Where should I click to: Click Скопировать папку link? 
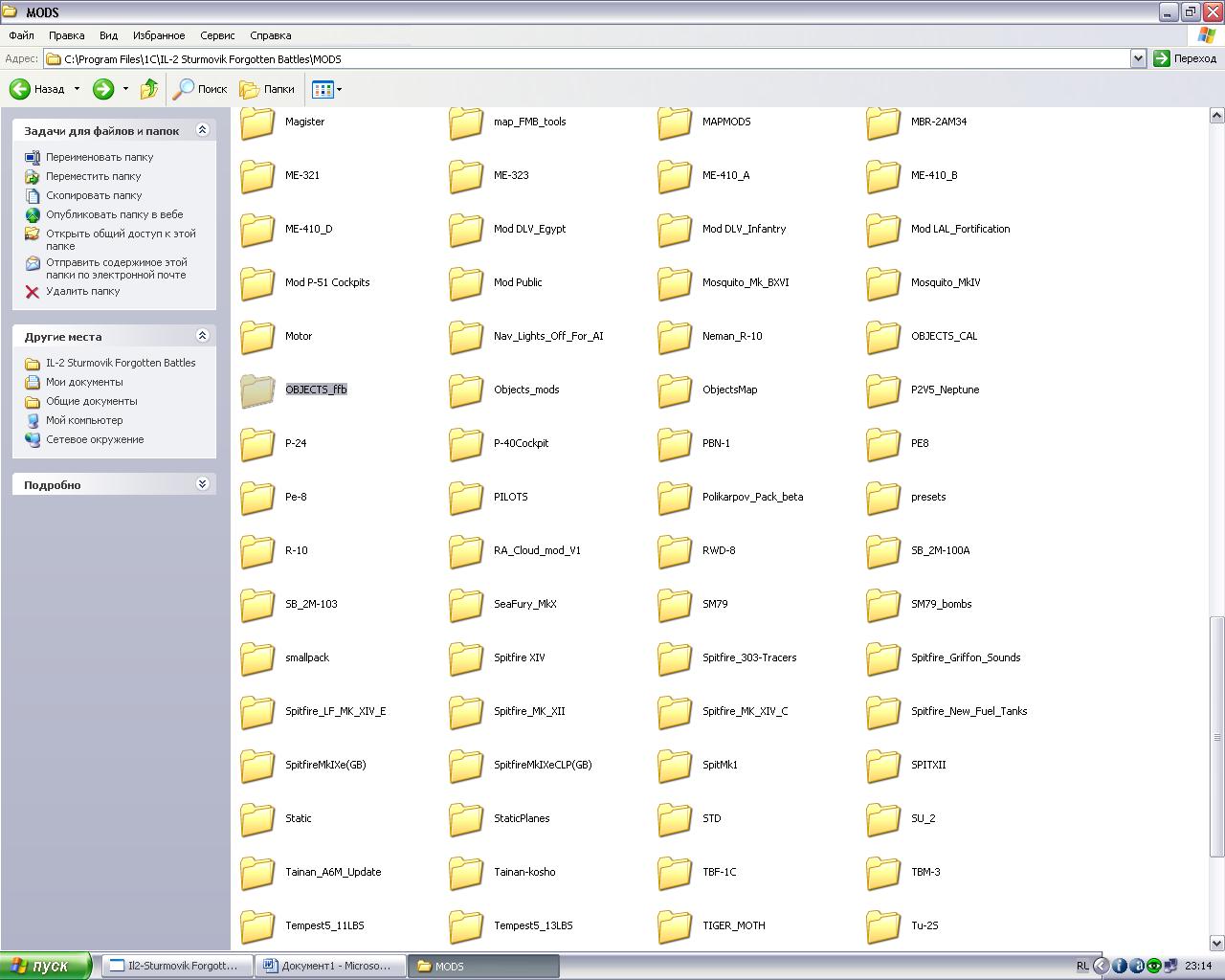click(94, 195)
